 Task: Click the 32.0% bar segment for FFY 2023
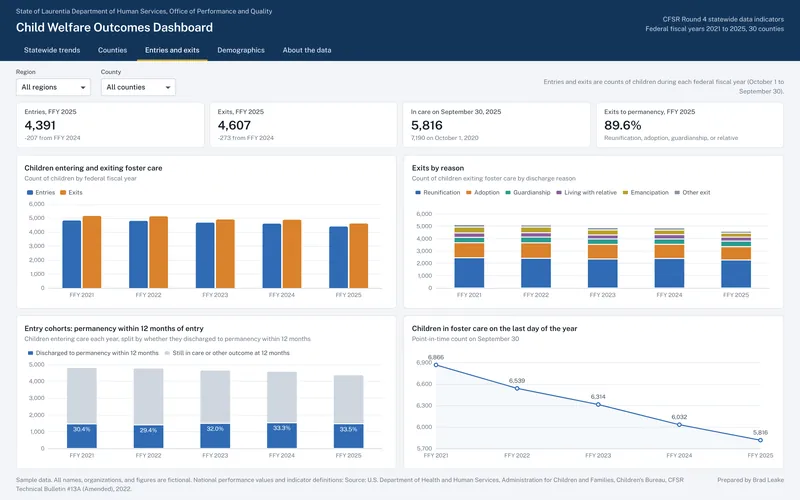pyautogui.click(x=215, y=436)
